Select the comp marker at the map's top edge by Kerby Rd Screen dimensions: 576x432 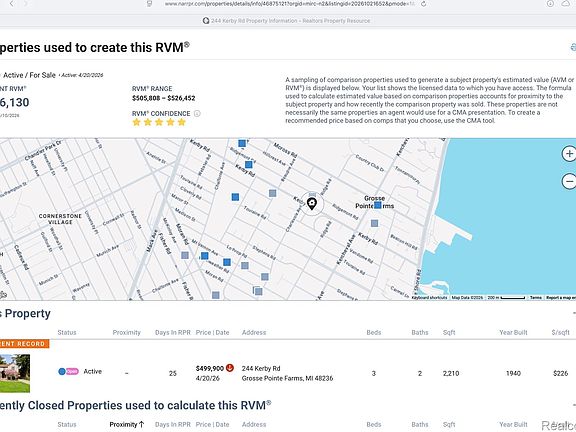click(x=242, y=143)
